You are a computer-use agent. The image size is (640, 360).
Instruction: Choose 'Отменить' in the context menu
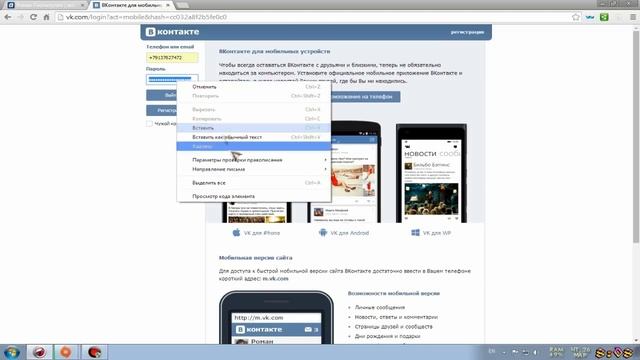[253, 87]
